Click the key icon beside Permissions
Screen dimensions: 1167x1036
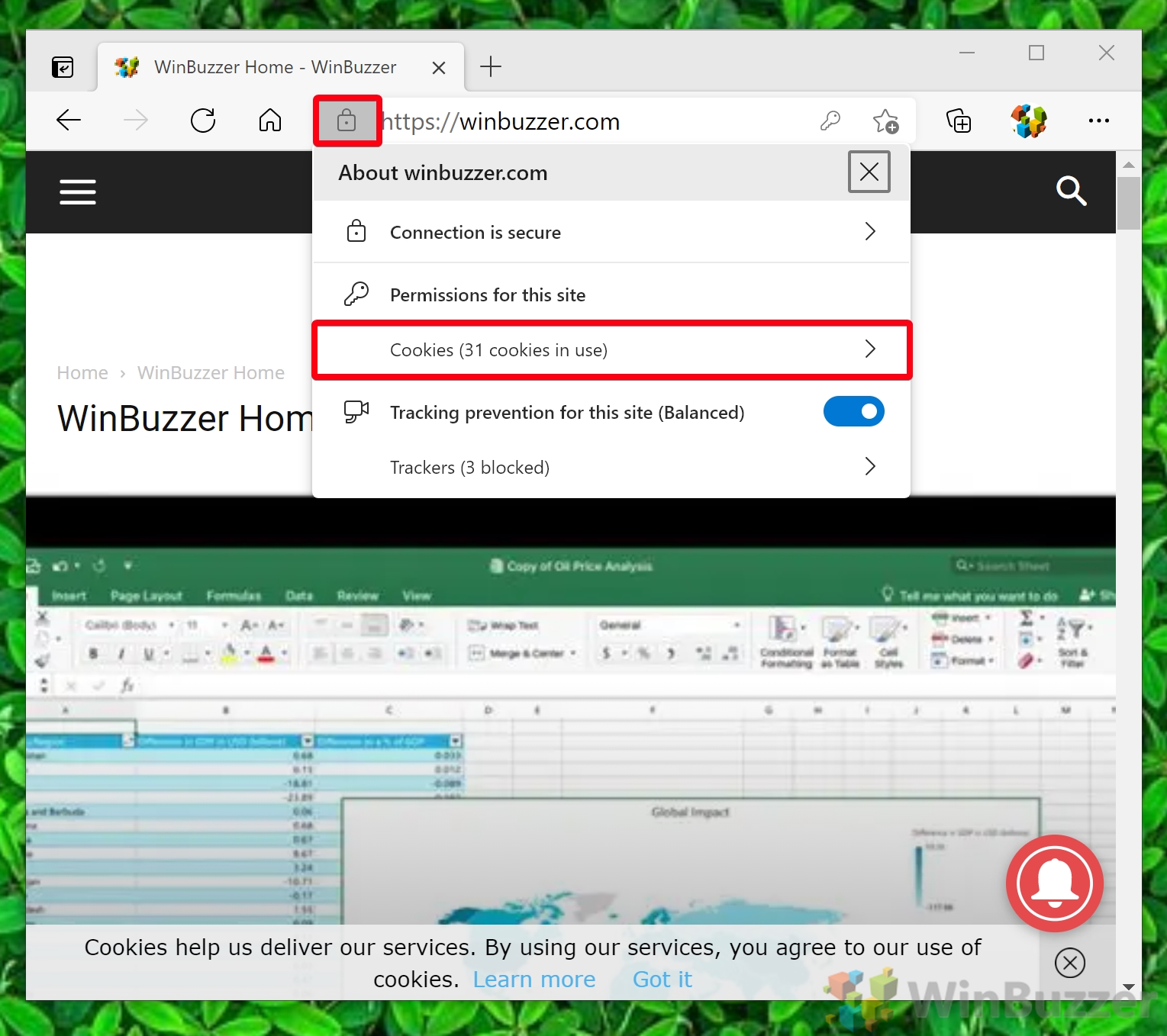tap(356, 294)
